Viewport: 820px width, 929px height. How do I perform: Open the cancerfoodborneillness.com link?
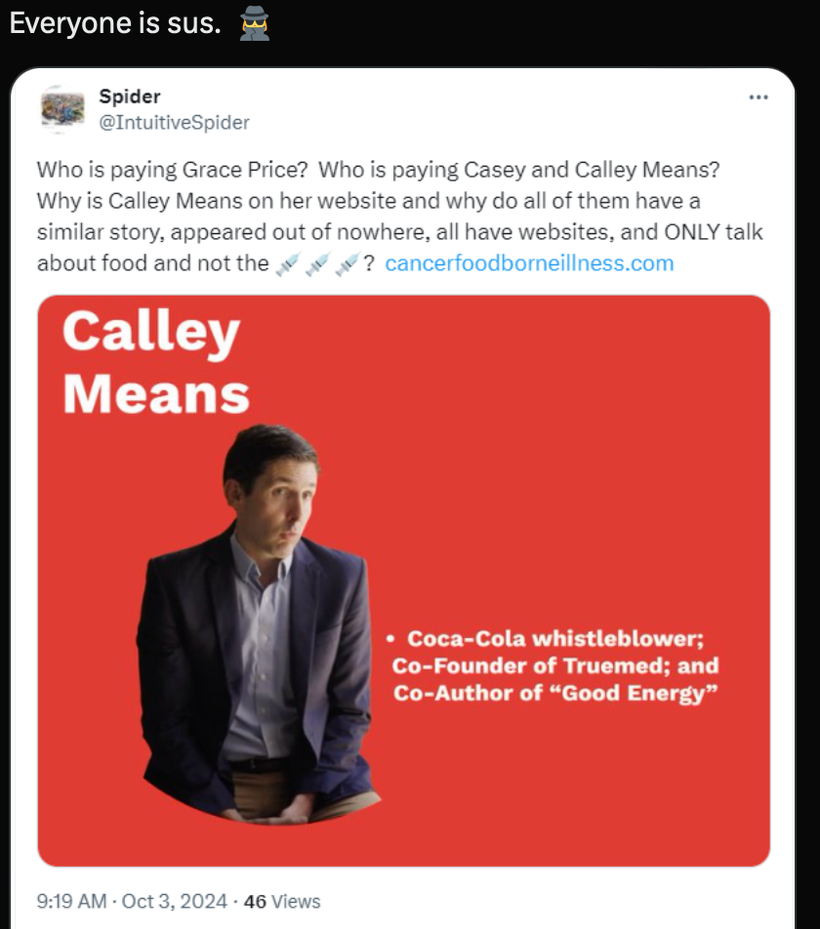(529, 264)
